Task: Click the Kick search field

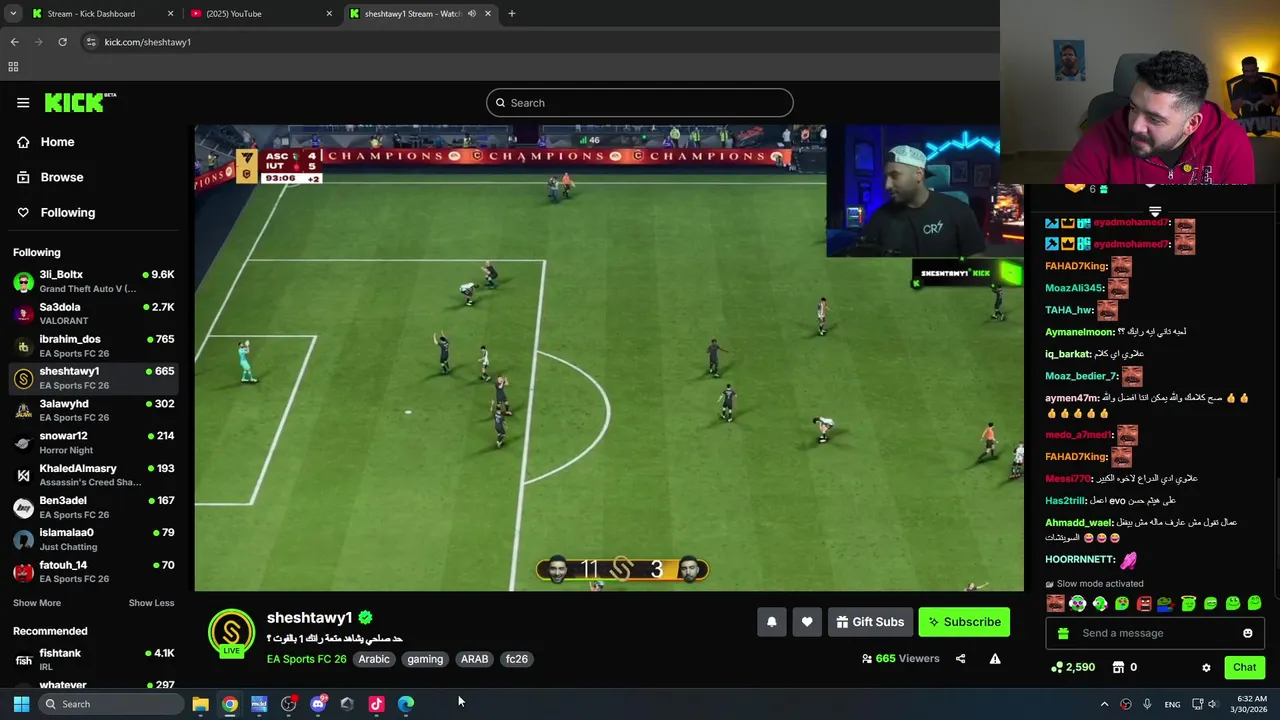Action: tap(640, 103)
